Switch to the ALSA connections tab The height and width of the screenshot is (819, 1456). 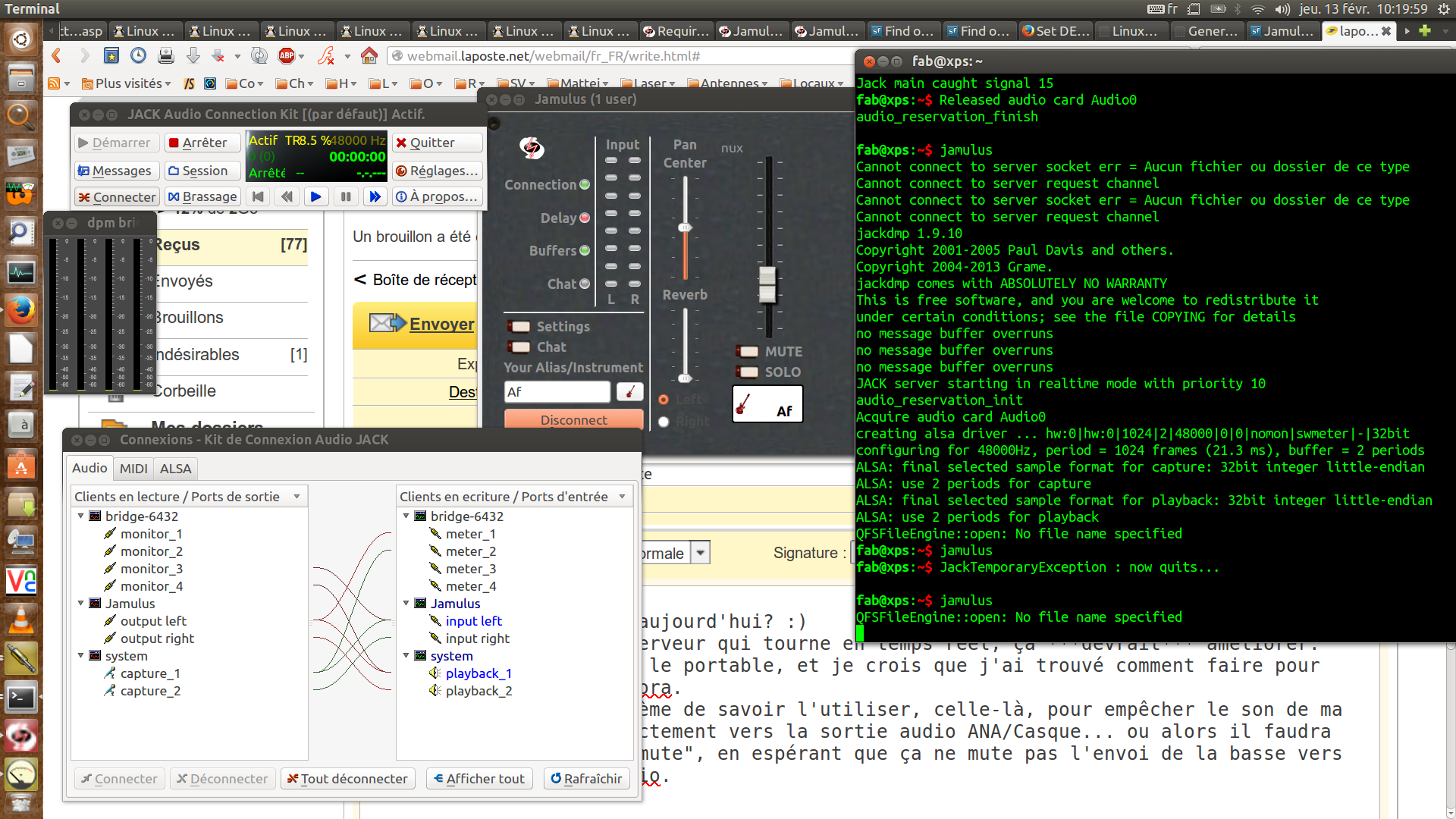(x=175, y=469)
